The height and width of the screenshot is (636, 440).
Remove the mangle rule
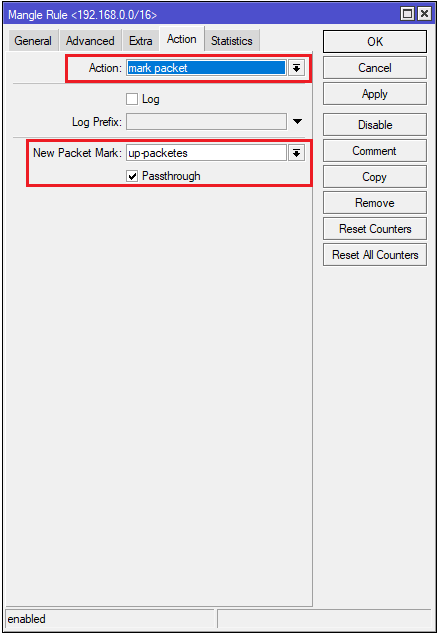click(375, 202)
